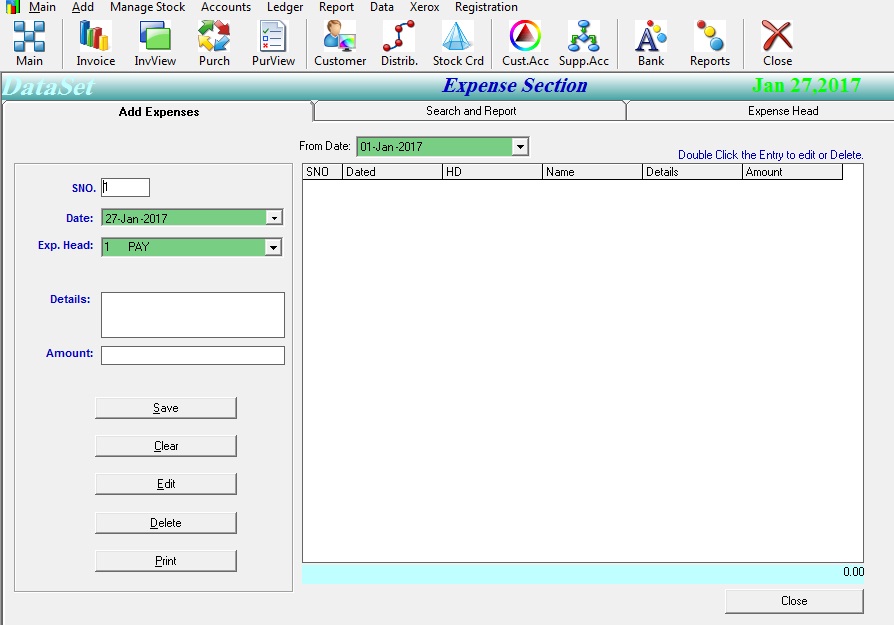Image resolution: width=894 pixels, height=625 pixels.
Task: Open the Distrib. distributor icon
Action: (399, 44)
